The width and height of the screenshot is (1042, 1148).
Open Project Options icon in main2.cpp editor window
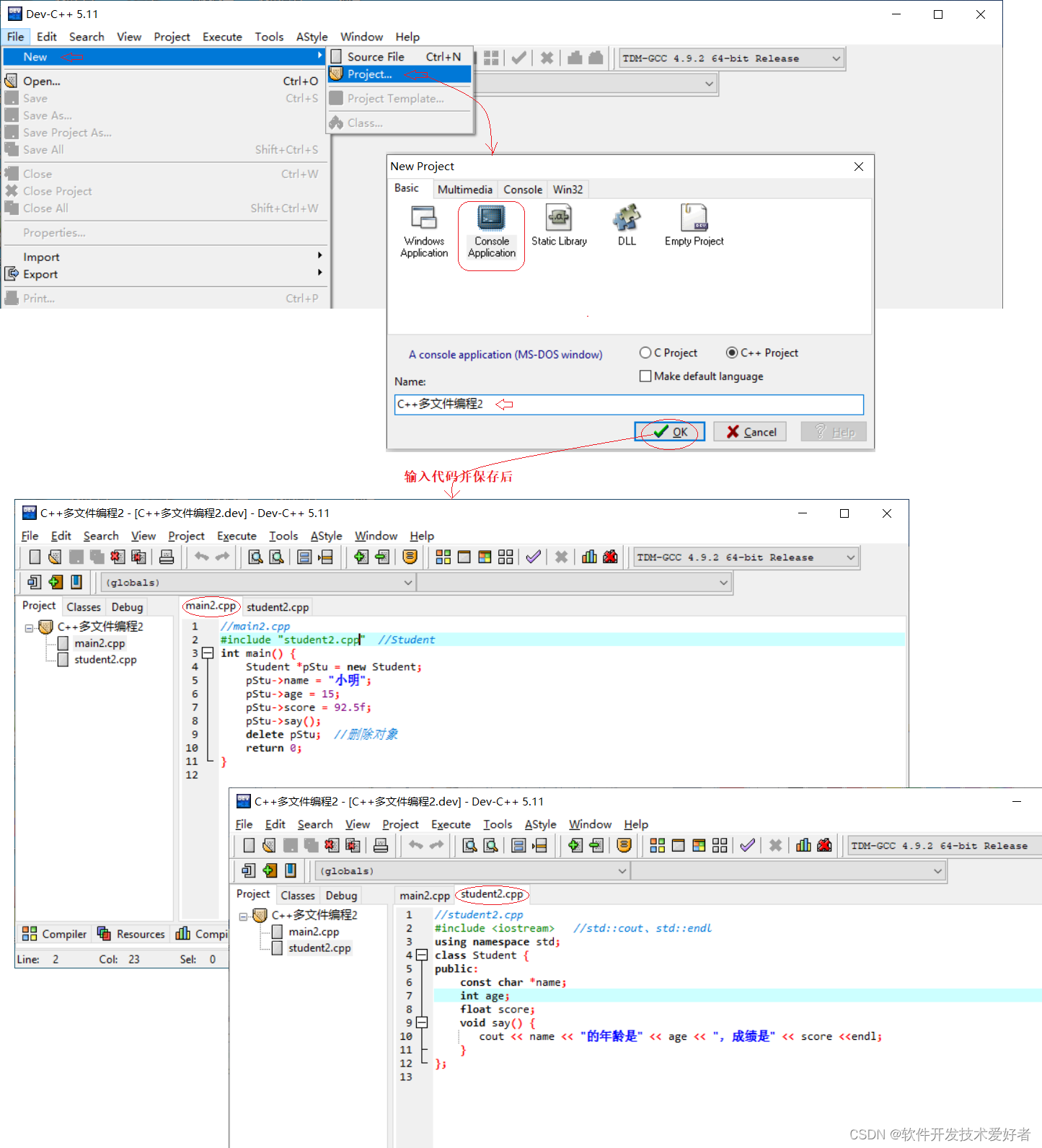pos(410,557)
